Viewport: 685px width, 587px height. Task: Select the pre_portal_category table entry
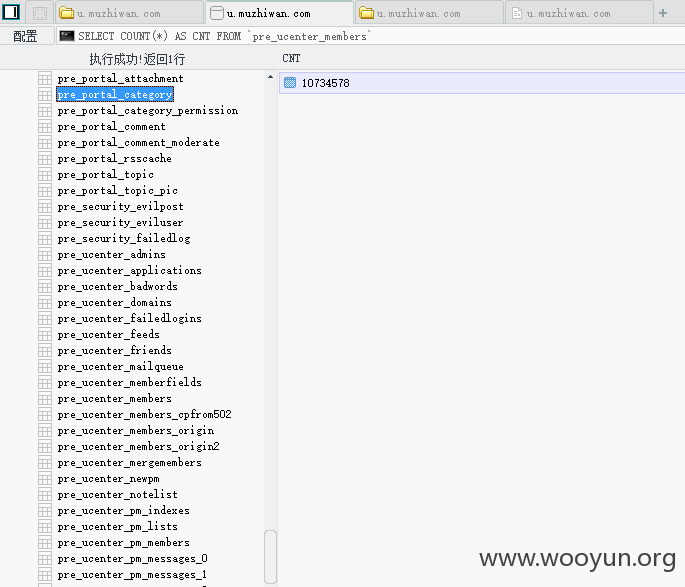[x=115, y=94]
